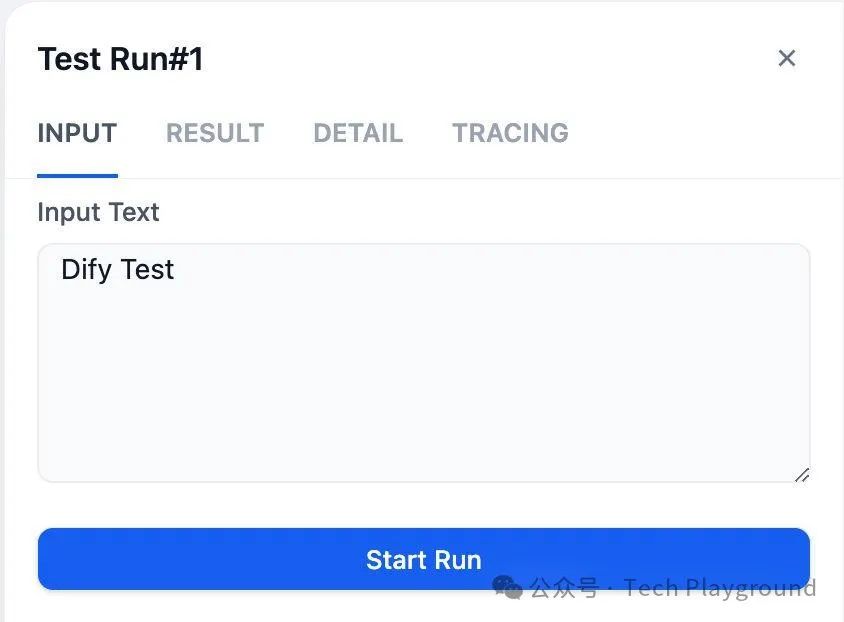Click the textarea resize handle
This screenshot has width=844, height=622.
coord(802,477)
